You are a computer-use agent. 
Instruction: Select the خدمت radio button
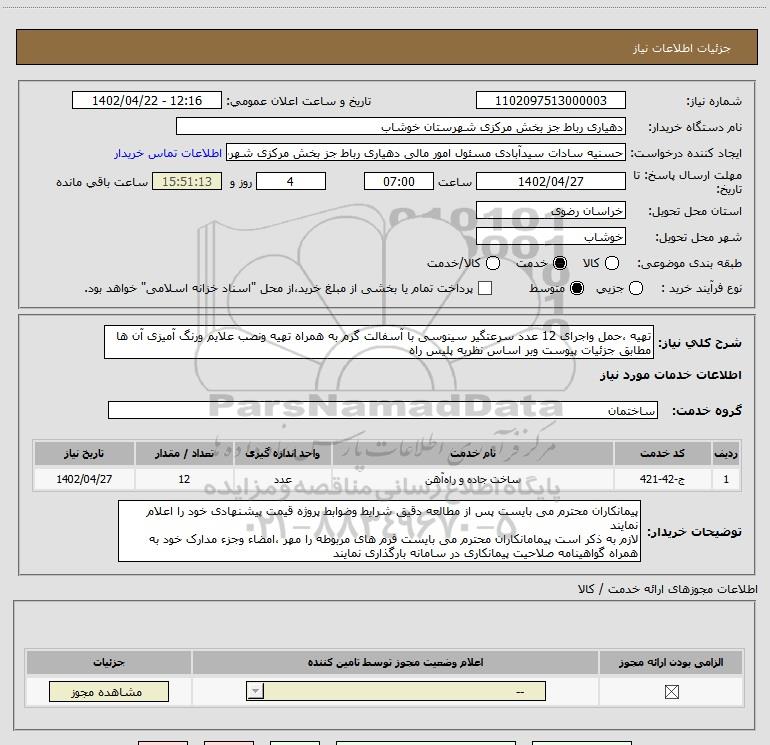(560, 263)
